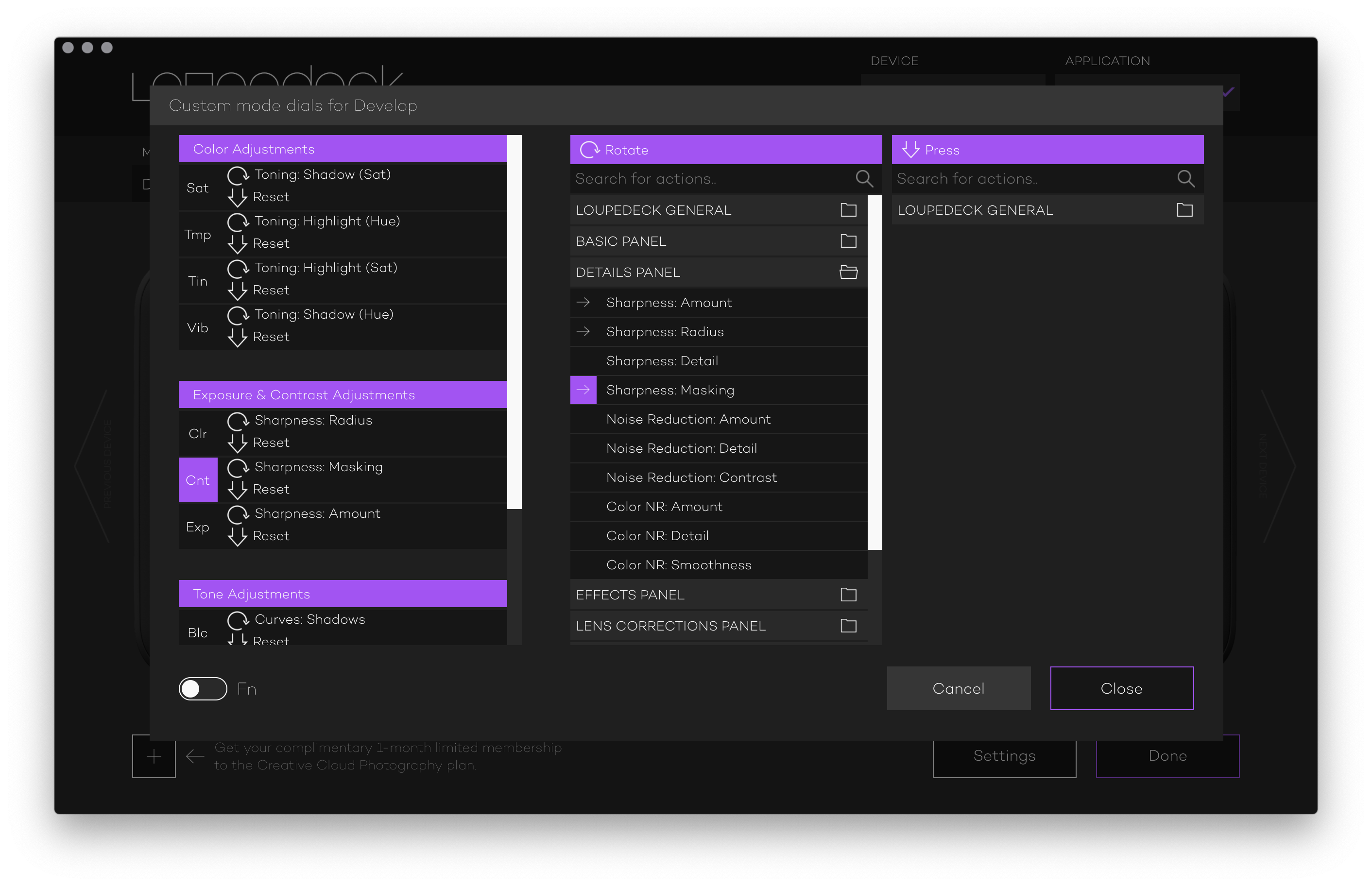Screen dimensions: 1372x886
Task: Collapse the DETAILS PANEL folder
Action: pyautogui.click(x=848, y=272)
